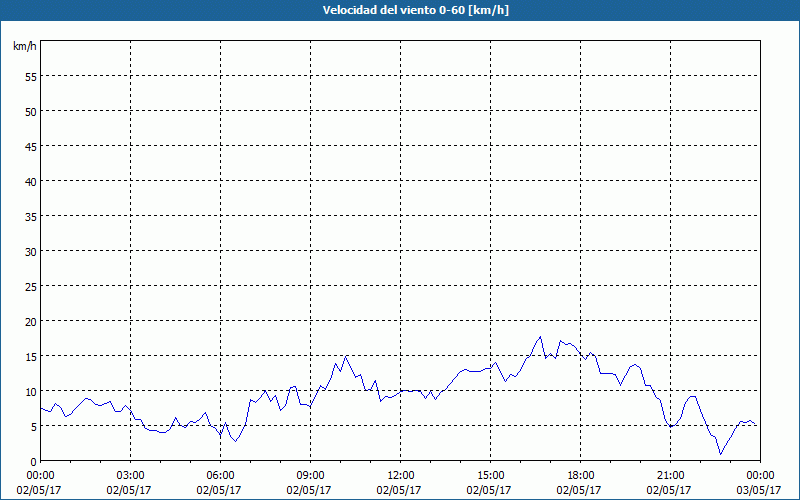The image size is (800, 500).
Task: Click the wind speed peak near 16:40
Action: point(540,337)
